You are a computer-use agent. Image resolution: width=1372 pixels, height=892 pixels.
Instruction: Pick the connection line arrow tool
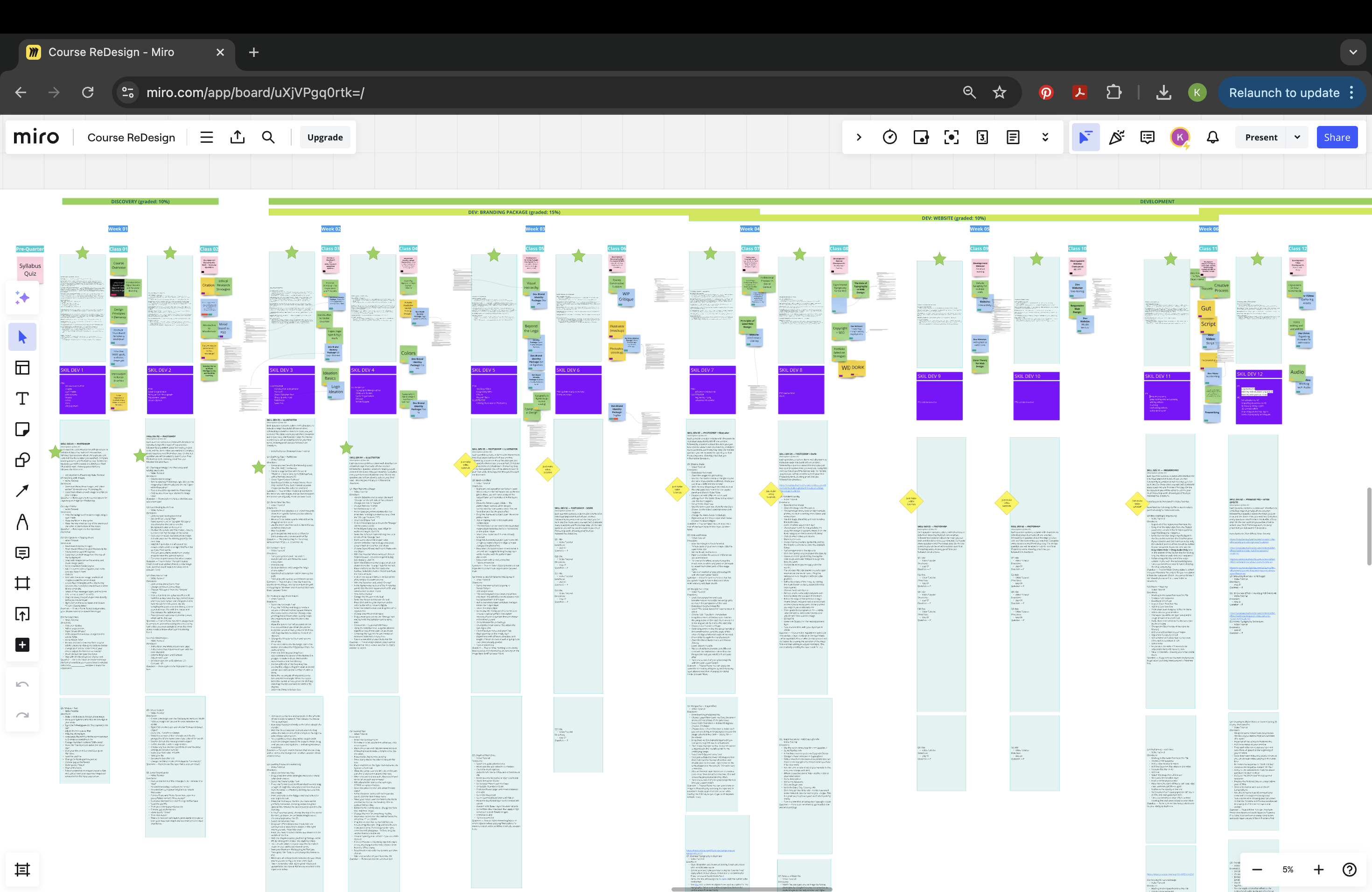tap(22, 491)
